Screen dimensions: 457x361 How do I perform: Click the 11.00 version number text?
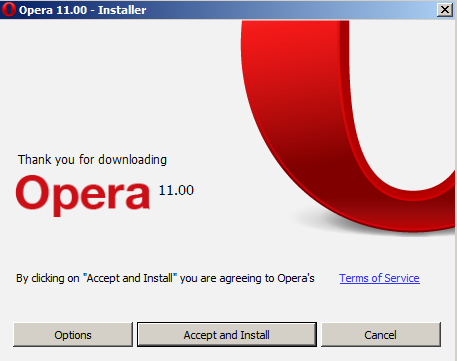176,190
